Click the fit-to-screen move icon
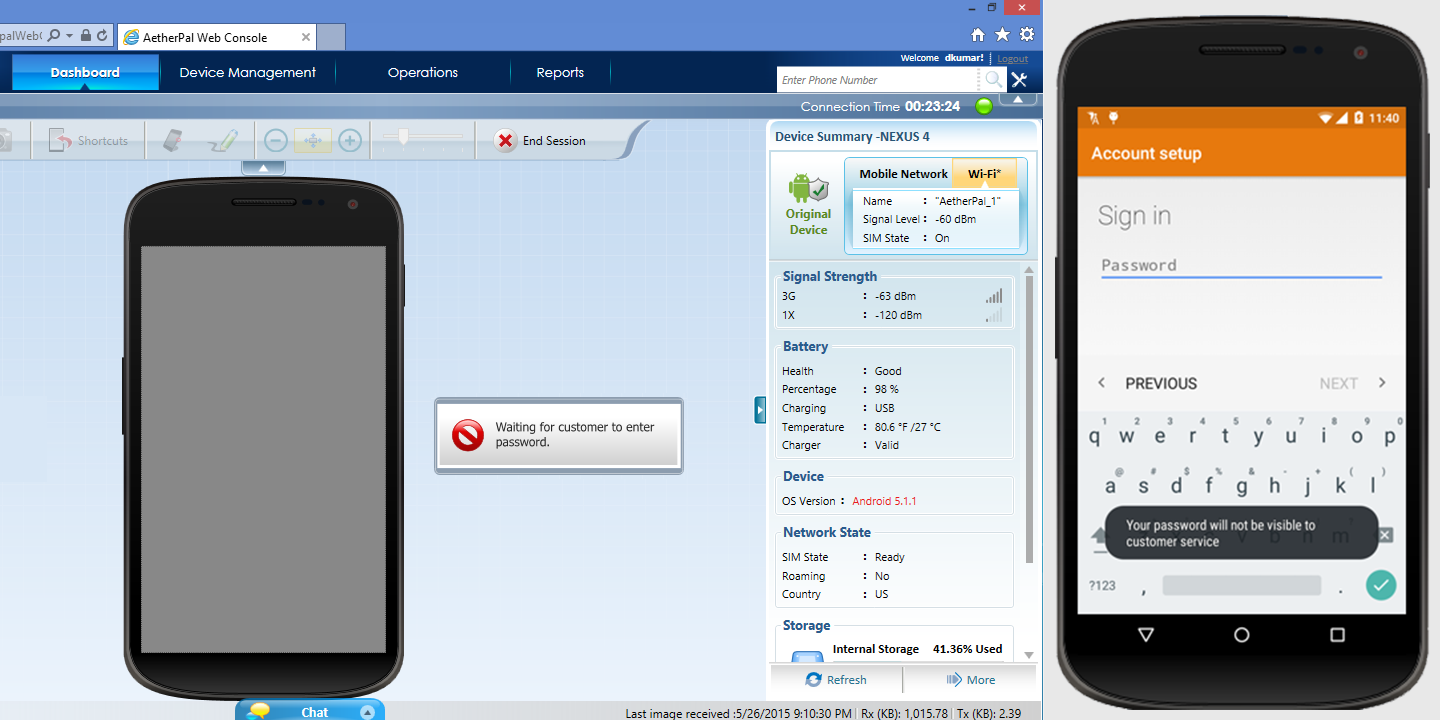1440x720 pixels. pyautogui.click(x=312, y=141)
